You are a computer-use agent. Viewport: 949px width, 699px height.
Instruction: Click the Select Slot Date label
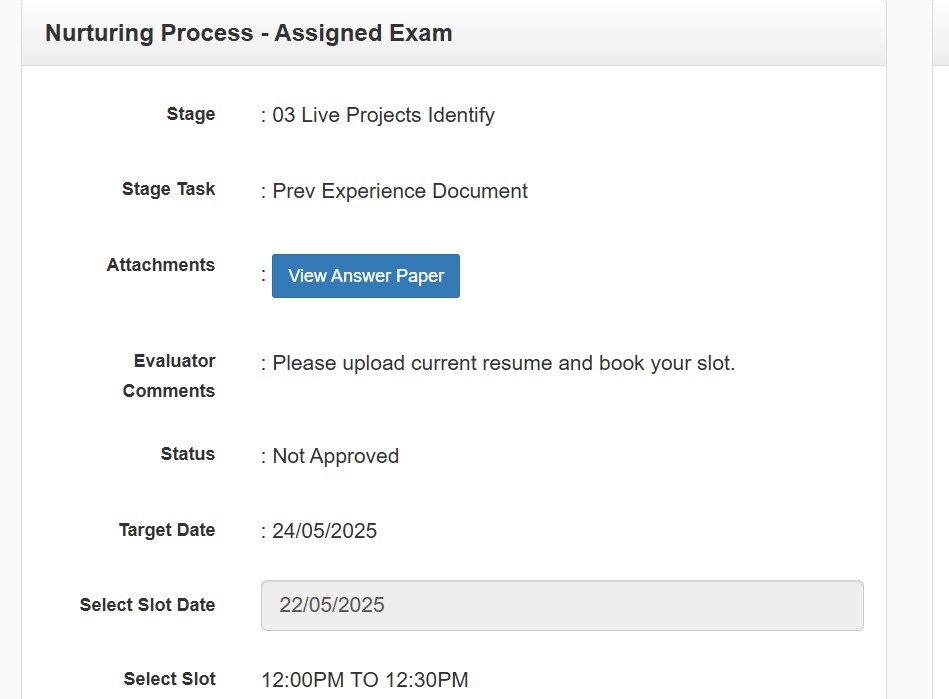coord(147,605)
